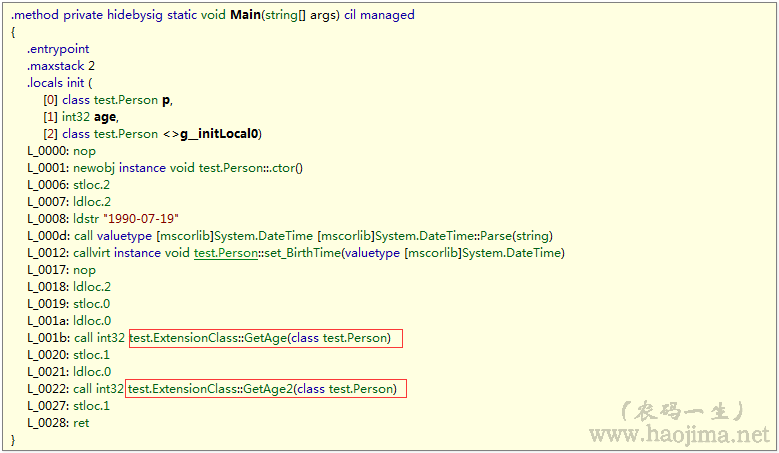Click the label L_000d
The image size is (779, 453).
click(48, 236)
